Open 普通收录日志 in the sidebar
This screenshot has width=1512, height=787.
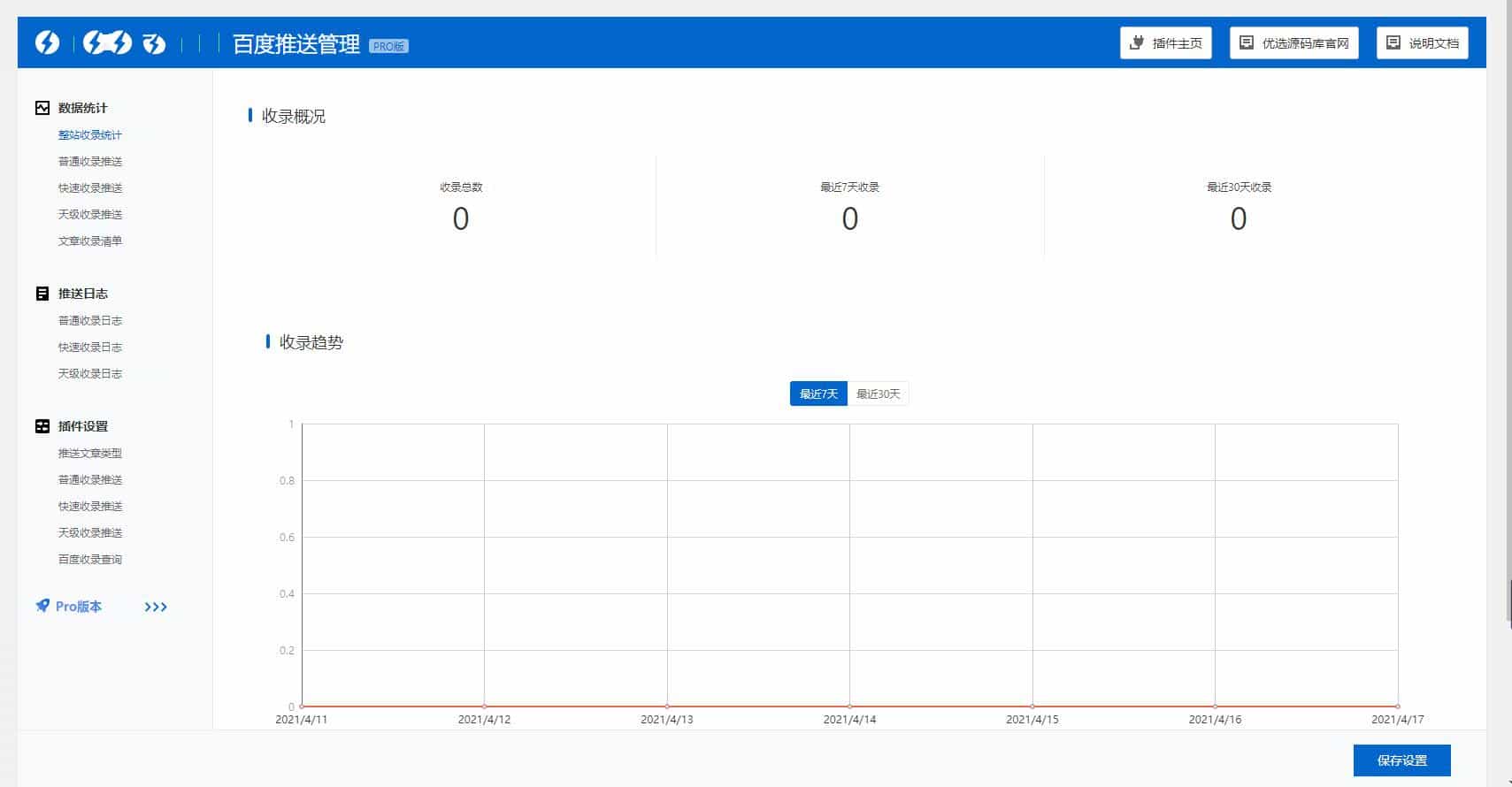point(90,321)
